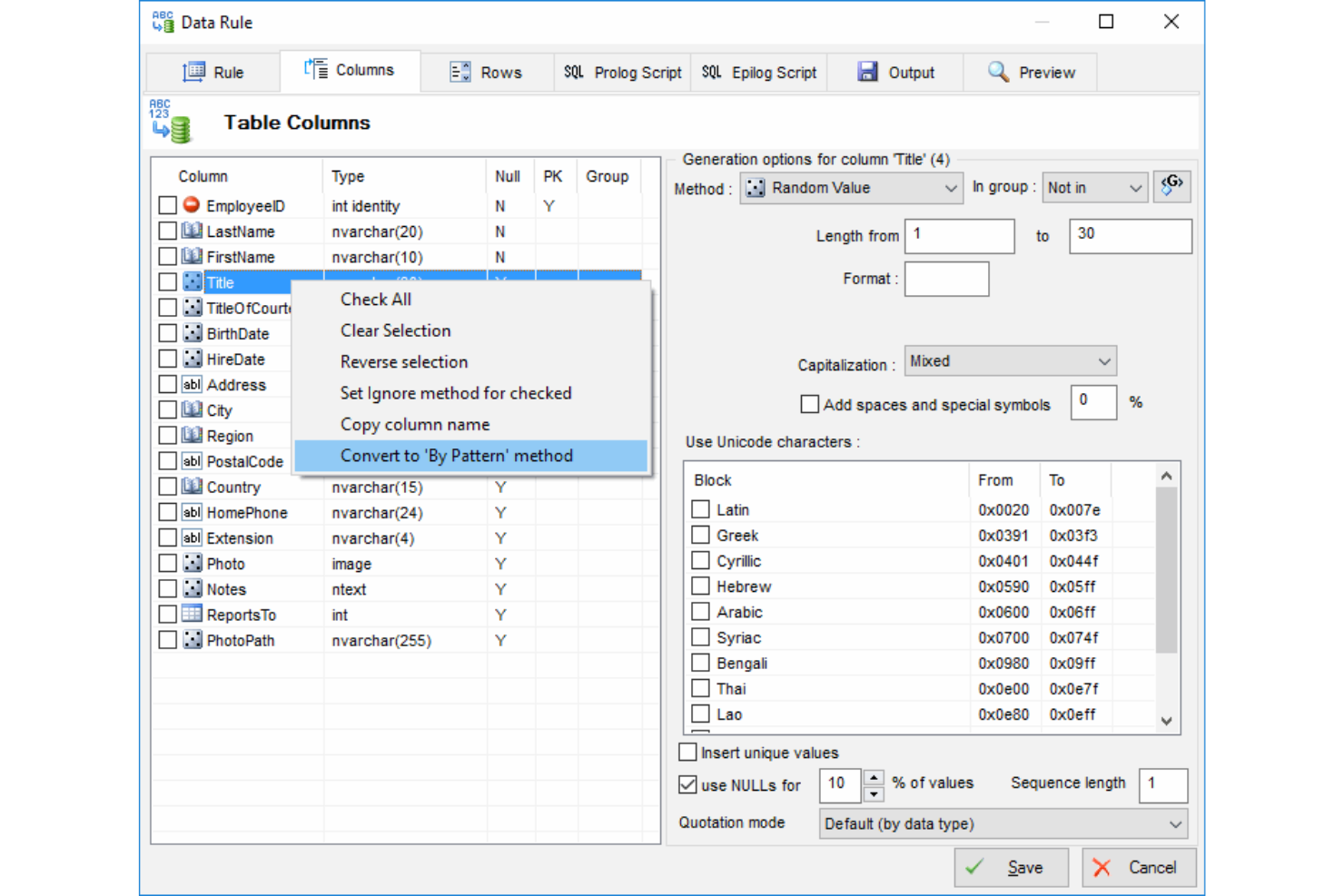1344x896 pixels.
Task: Click the Save button
Action: [x=1011, y=867]
